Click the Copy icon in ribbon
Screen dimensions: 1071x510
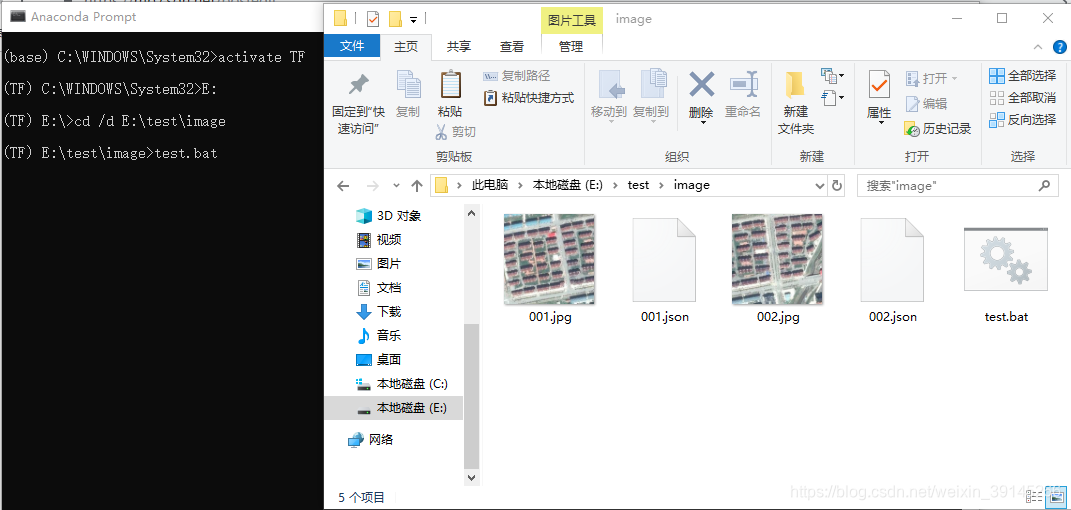click(x=408, y=85)
